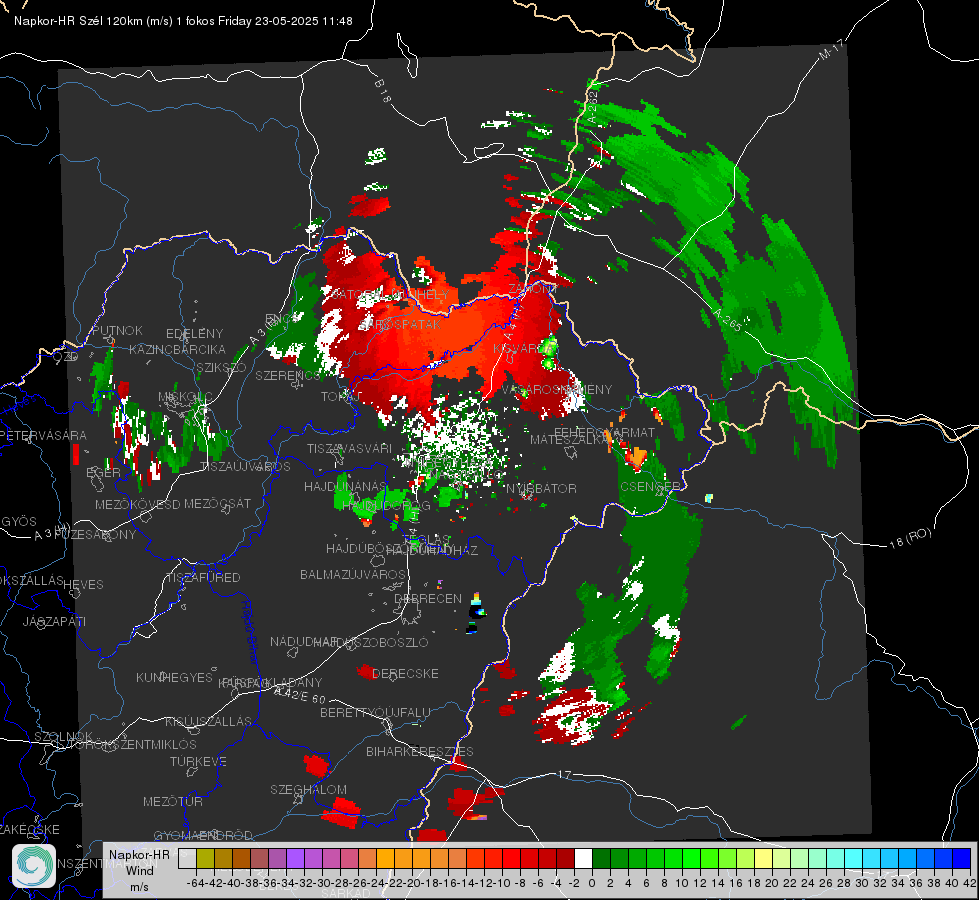
Task: Click the KAZINCBARCIKA city label
Action: 177,349
